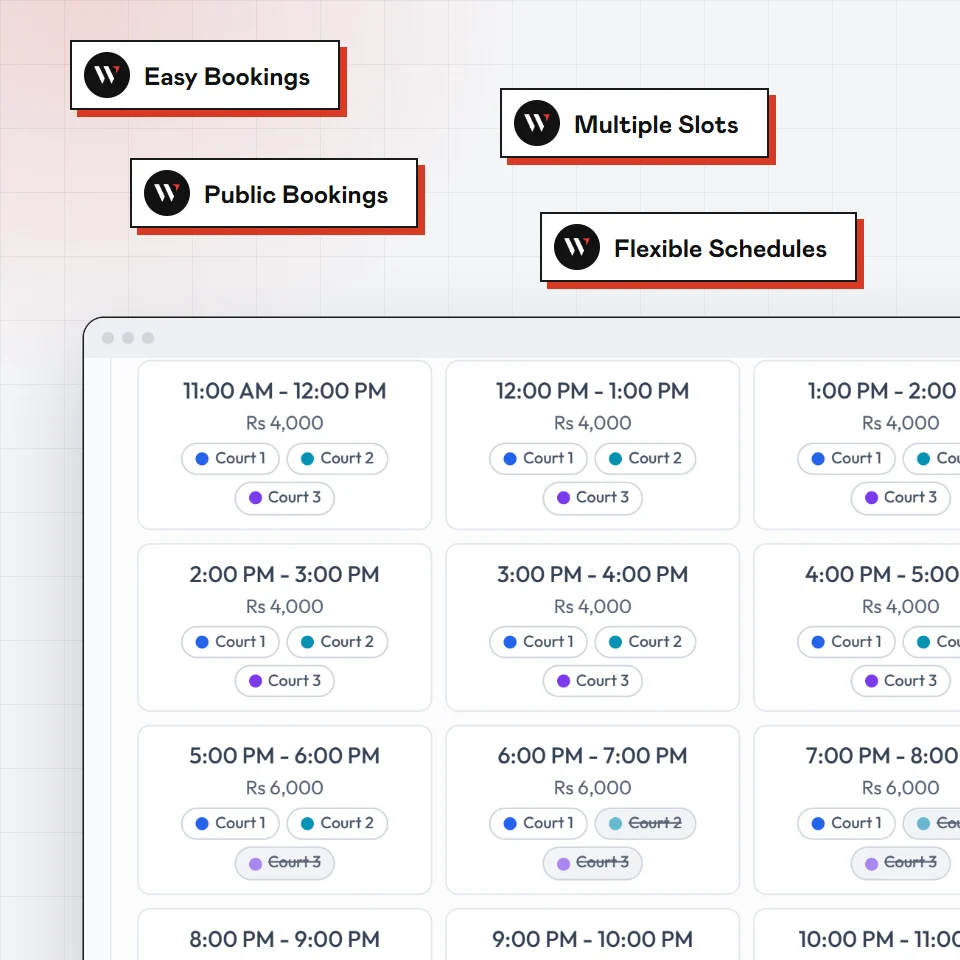
Task: Click the Public Bookings label text
Action: click(x=296, y=195)
